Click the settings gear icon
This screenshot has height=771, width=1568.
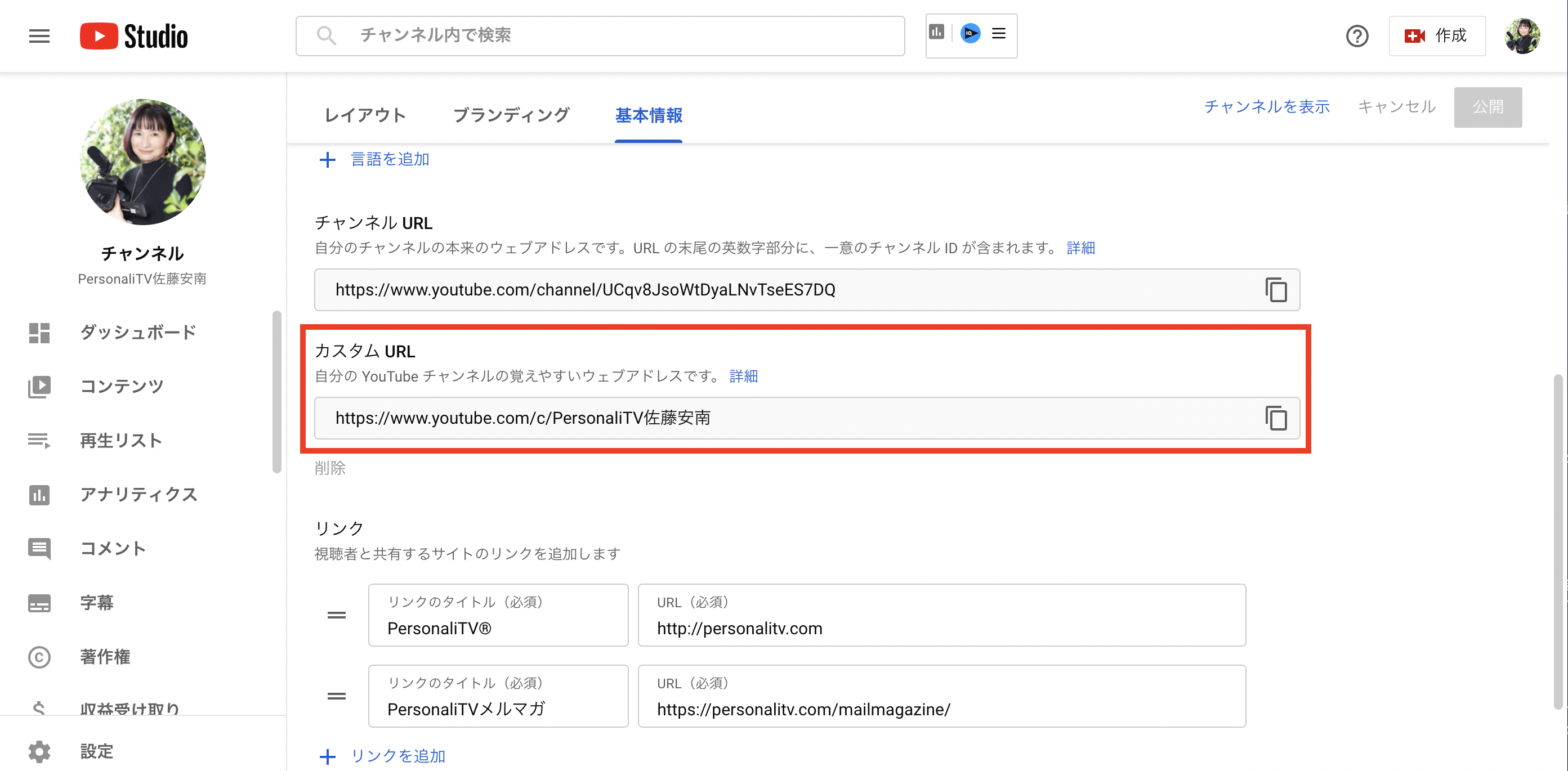39,752
